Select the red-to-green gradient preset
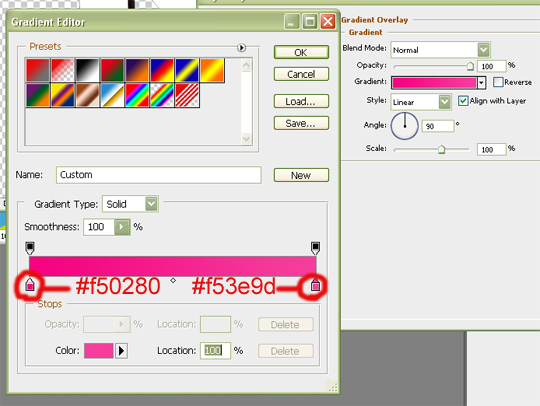 click(x=112, y=71)
